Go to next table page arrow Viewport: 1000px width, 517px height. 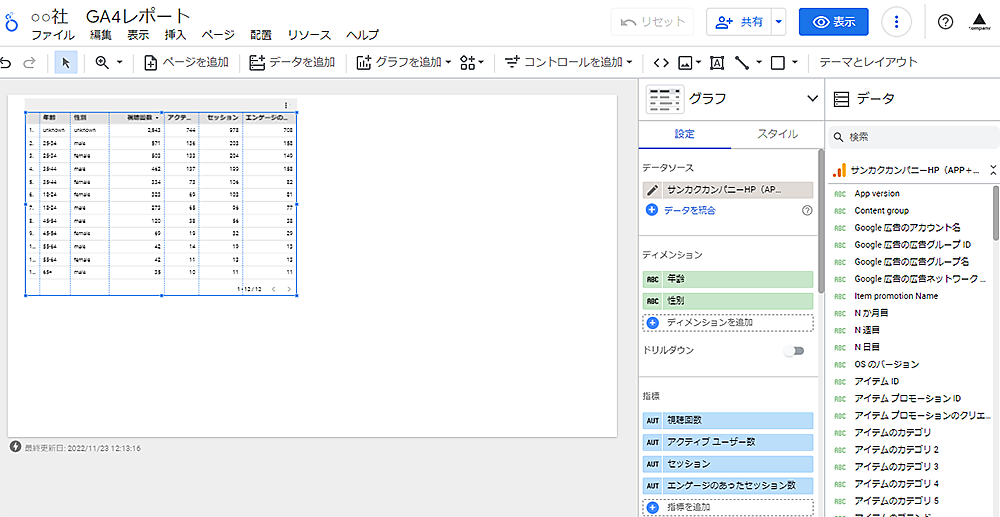[x=290, y=289]
